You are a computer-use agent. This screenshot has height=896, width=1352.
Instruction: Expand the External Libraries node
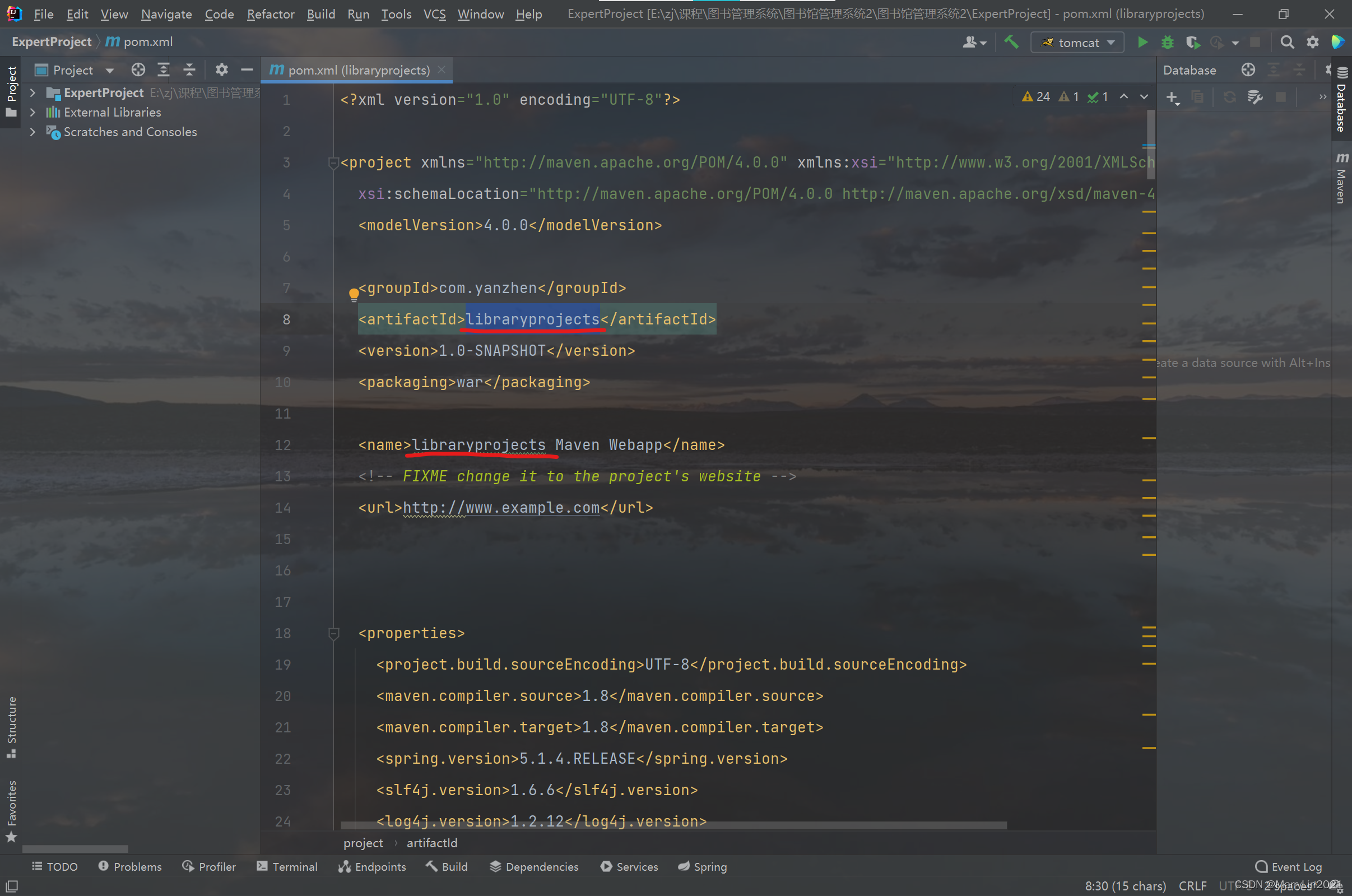pos(33,112)
